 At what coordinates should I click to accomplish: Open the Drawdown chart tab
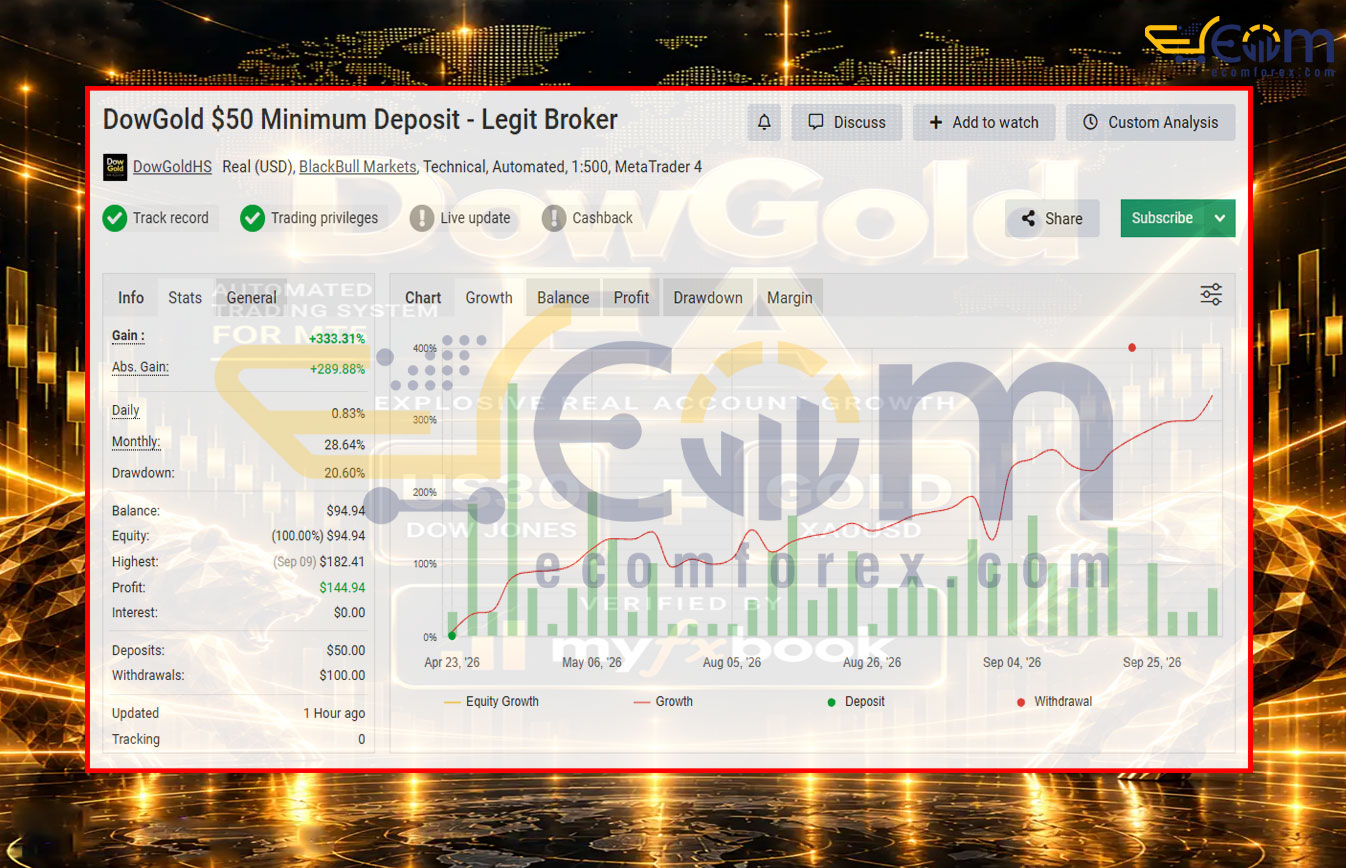pyautogui.click(x=708, y=297)
